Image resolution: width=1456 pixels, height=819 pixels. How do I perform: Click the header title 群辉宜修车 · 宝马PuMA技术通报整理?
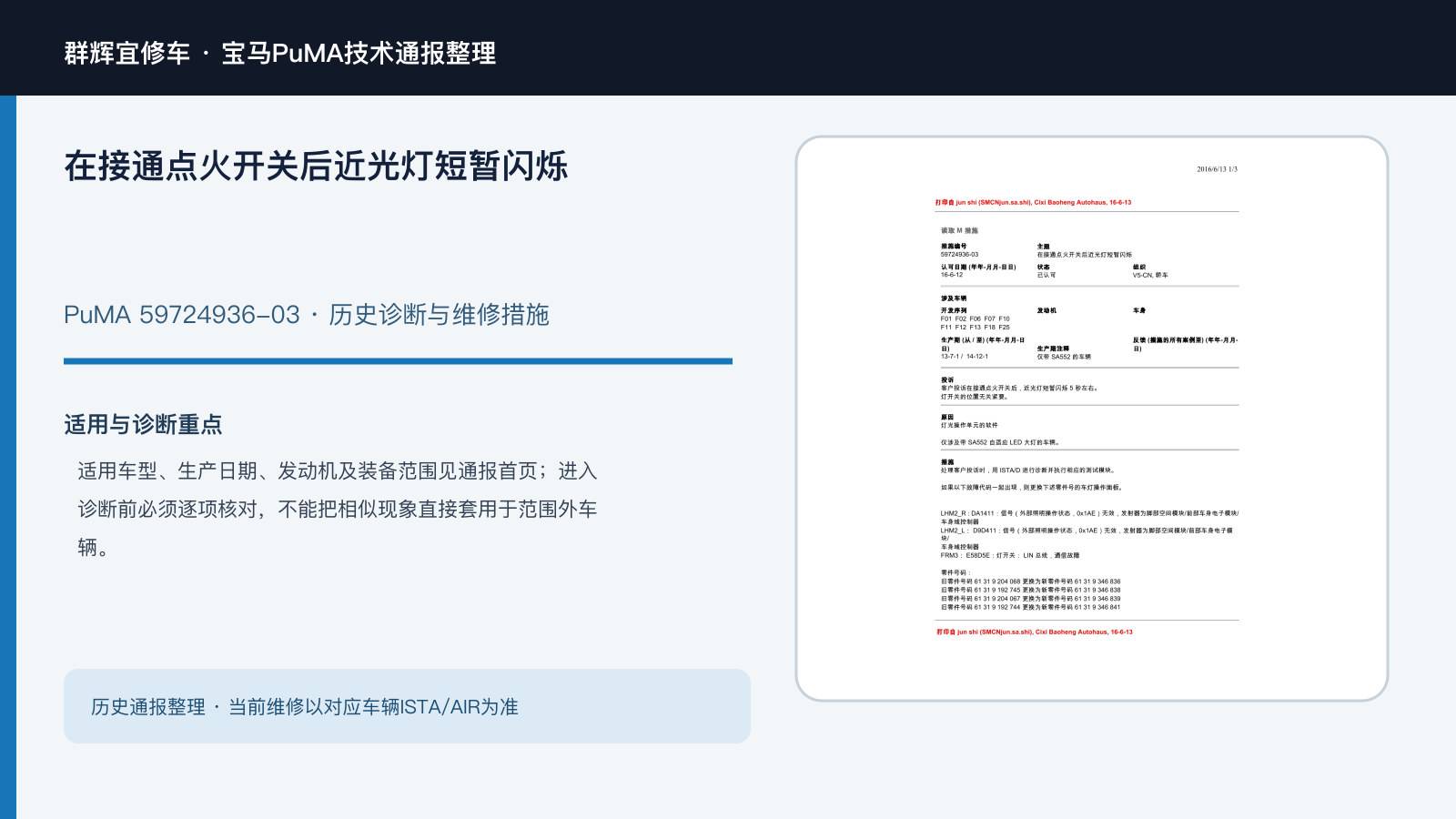[280, 53]
